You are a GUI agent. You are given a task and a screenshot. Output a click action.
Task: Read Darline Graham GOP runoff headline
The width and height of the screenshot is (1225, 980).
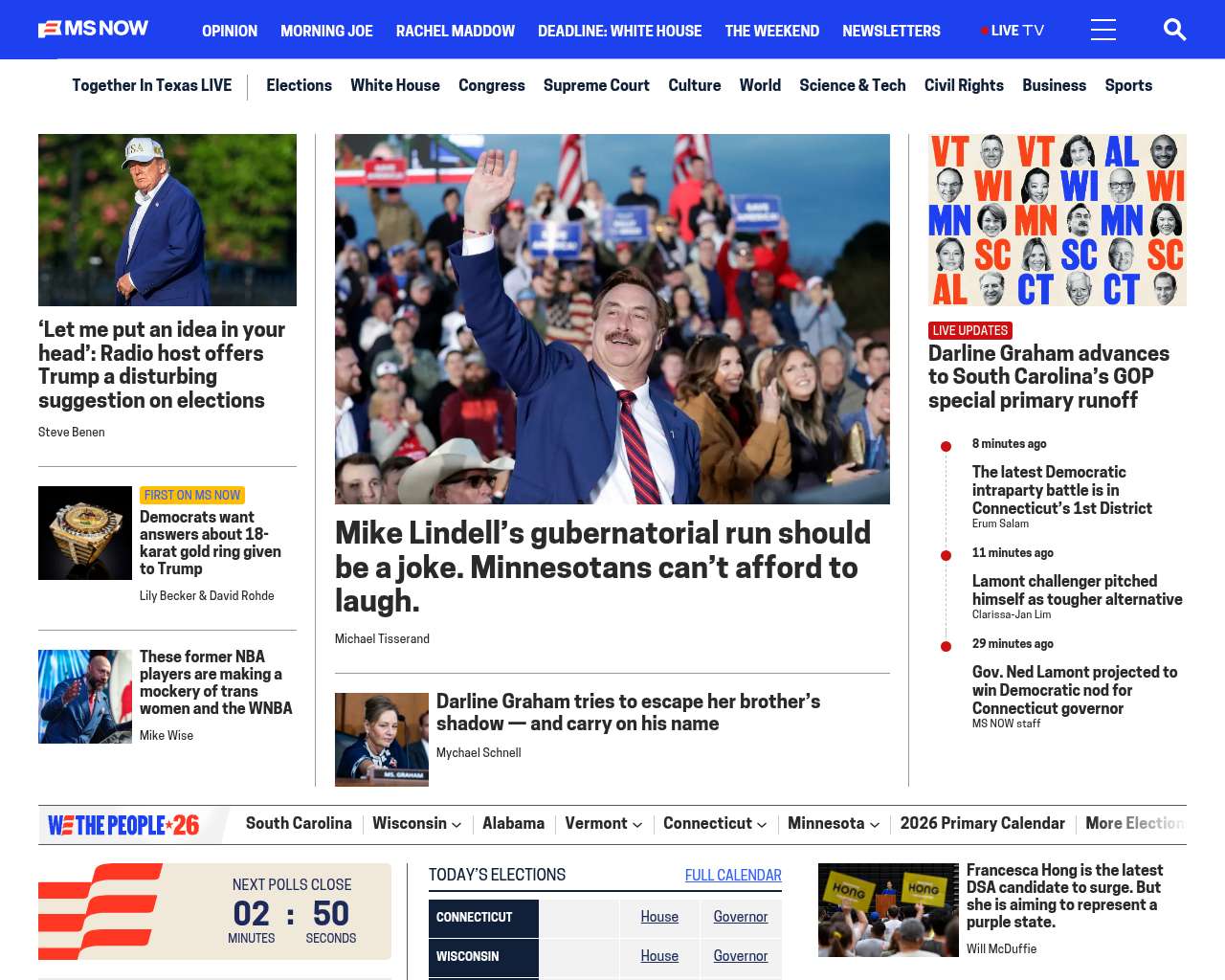pyautogui.click(x=1049, y=377)
